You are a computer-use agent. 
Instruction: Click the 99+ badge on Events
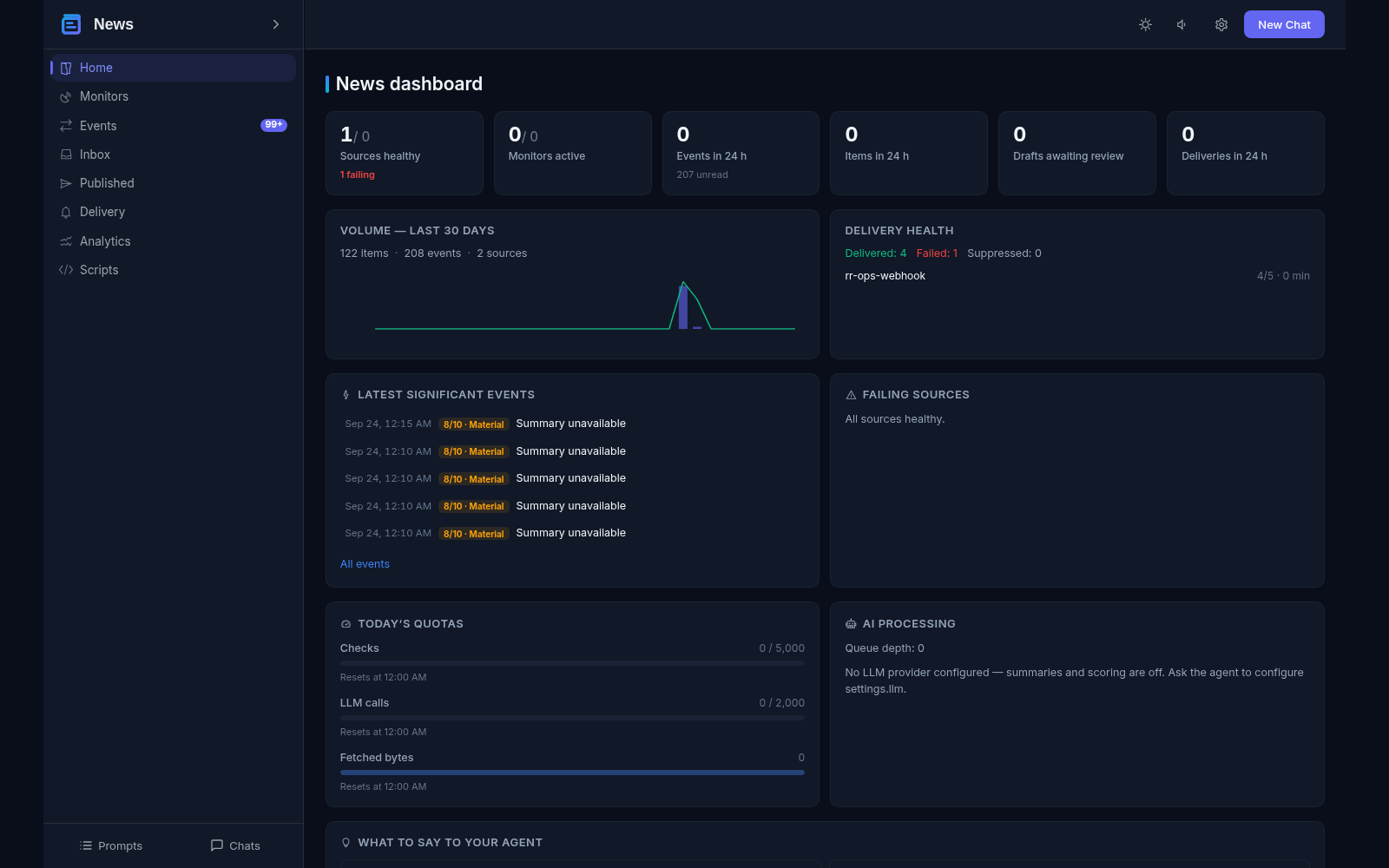pos(273,125)
